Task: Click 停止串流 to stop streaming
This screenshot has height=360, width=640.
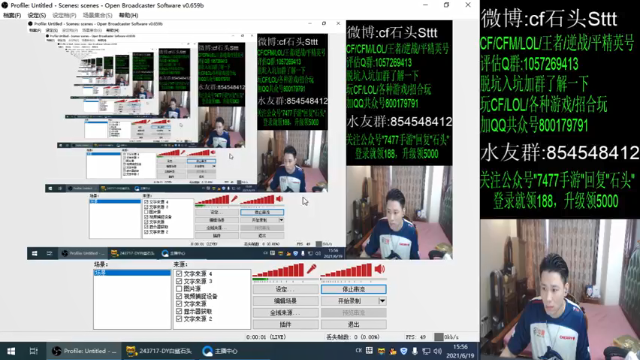Action: [x=353, y=289]
